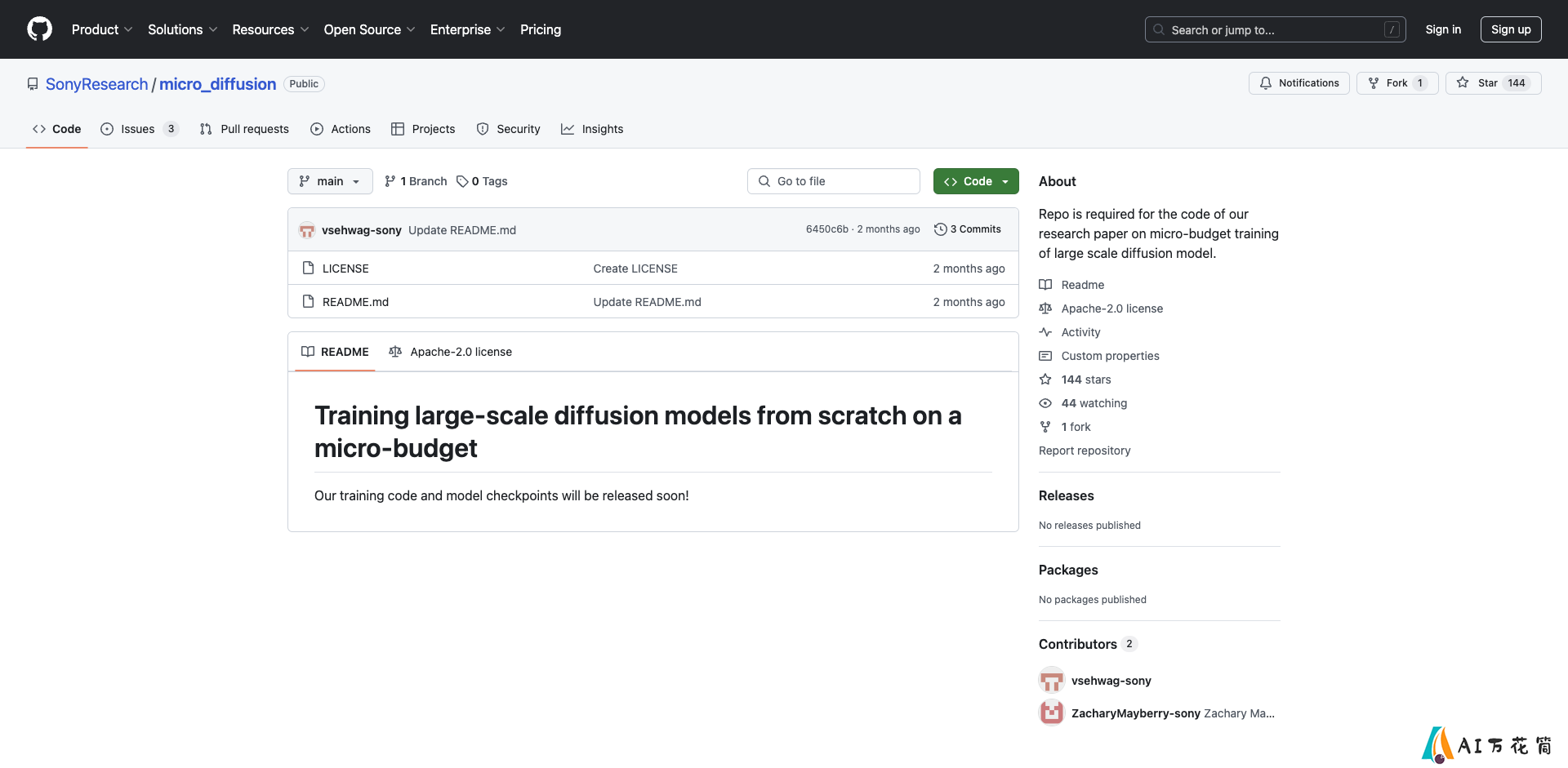Open the SonyResearch organization link
Viewport: 1568px width, 768px height.
[x=96, y=84]
